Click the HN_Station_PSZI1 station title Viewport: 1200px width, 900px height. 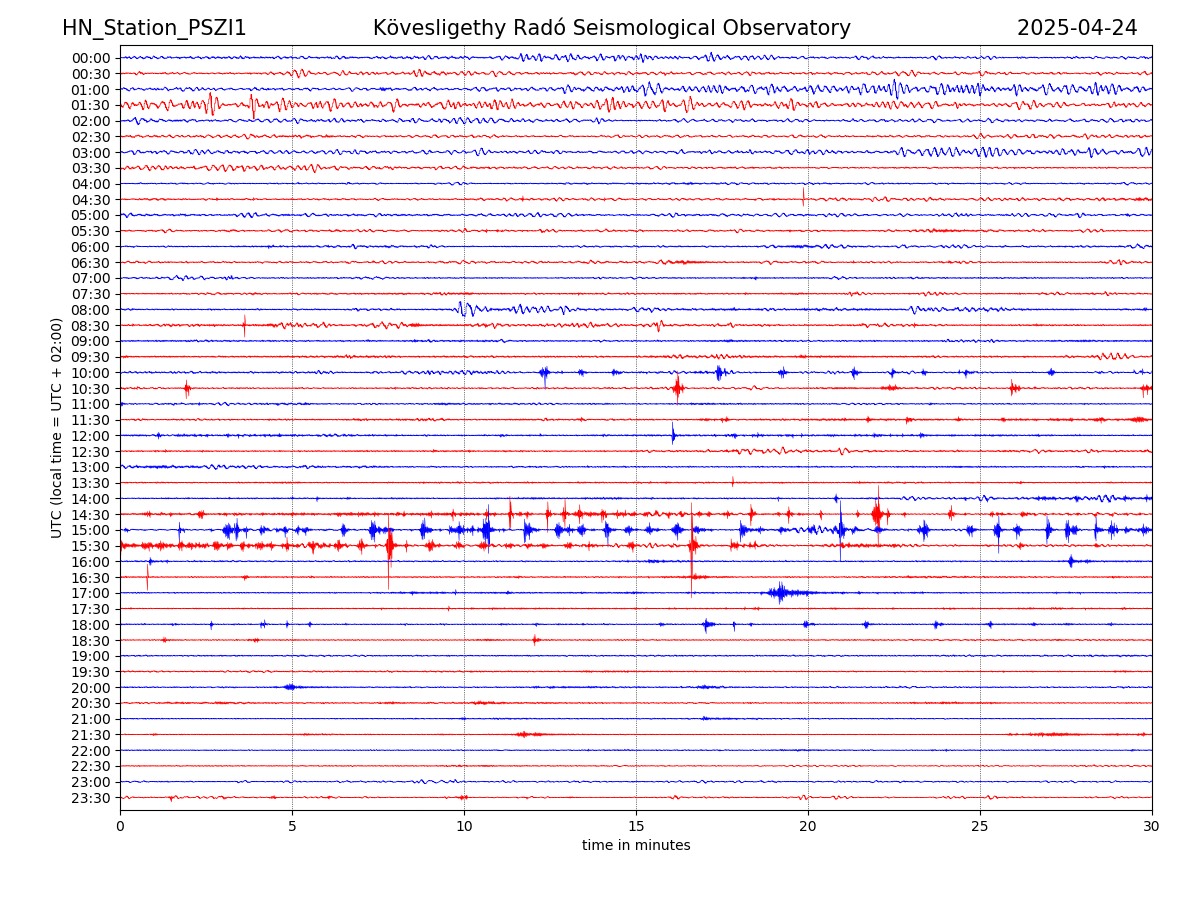[x=154, y=29]
